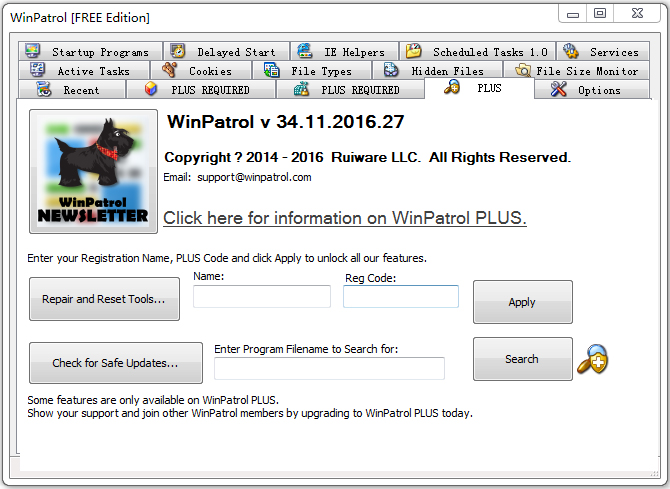Maximize the WinPatrol window
The image size is (670, 489).
600,14
